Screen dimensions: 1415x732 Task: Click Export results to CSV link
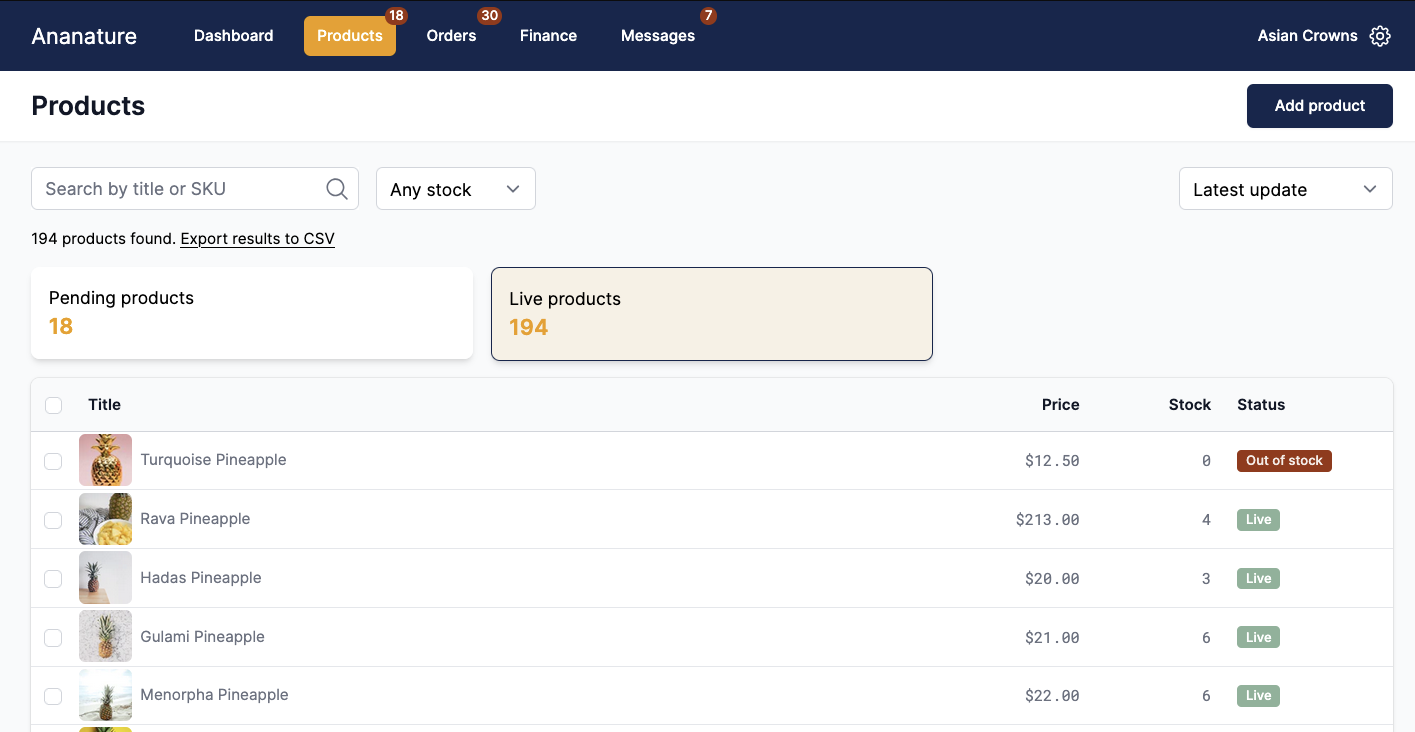pos(258,239)
